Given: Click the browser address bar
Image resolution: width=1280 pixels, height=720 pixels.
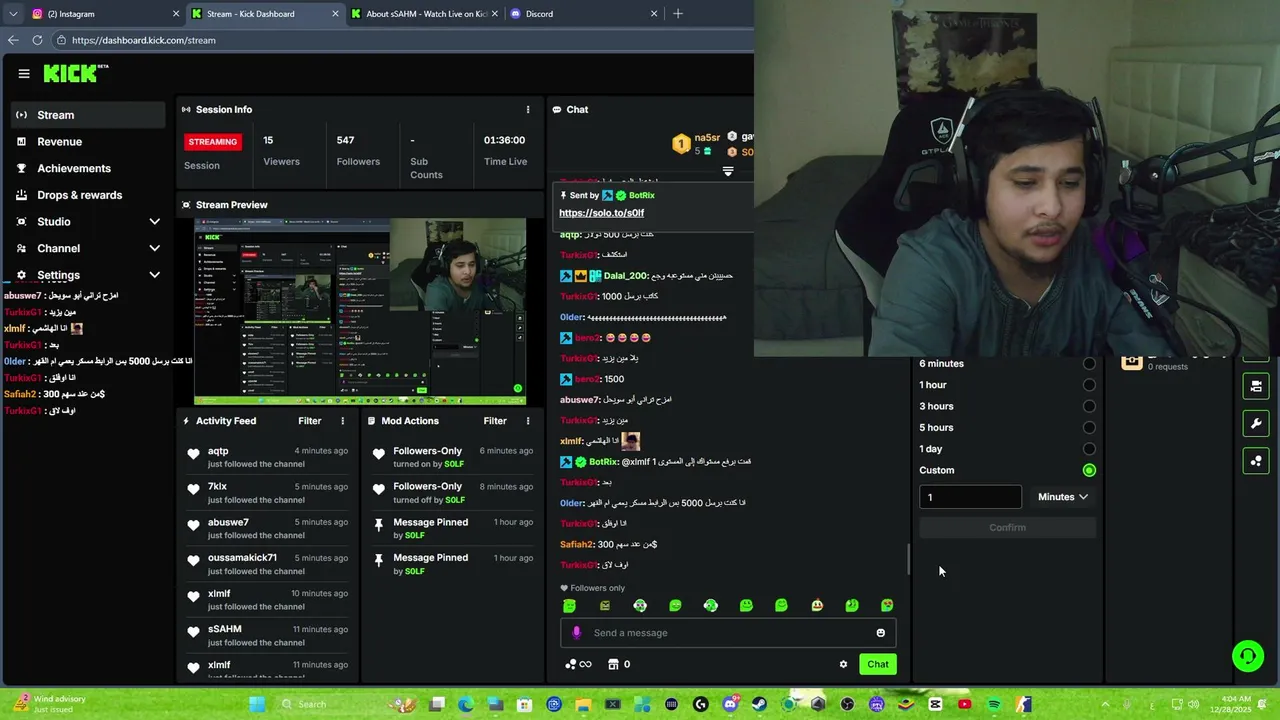Looking at the screenshot, I should point(400,40).
